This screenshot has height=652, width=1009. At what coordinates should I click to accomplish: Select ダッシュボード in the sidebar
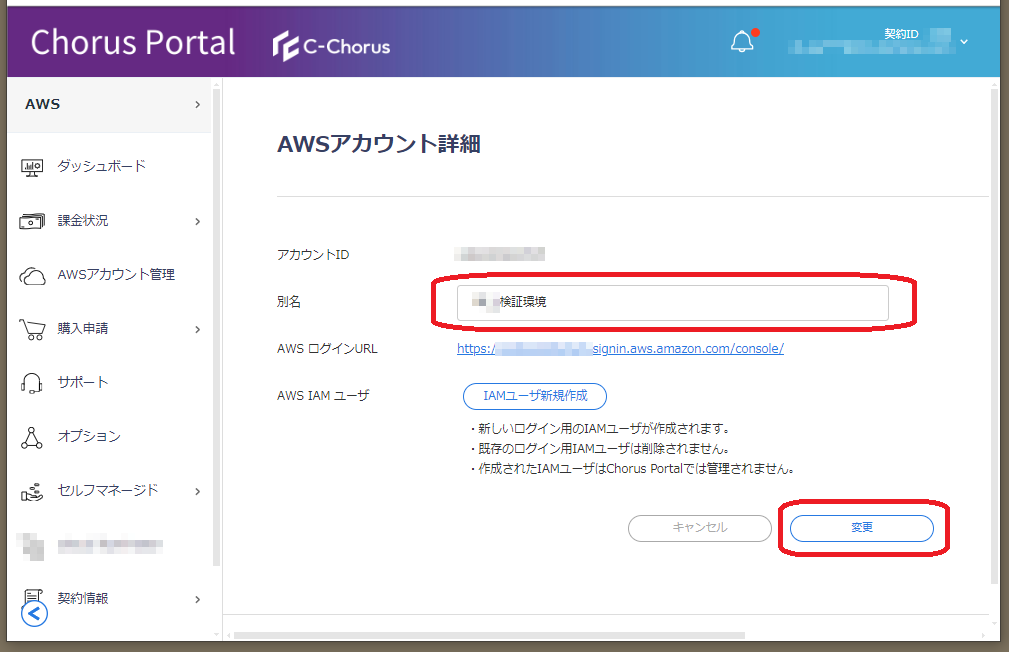tap(101, 166)
